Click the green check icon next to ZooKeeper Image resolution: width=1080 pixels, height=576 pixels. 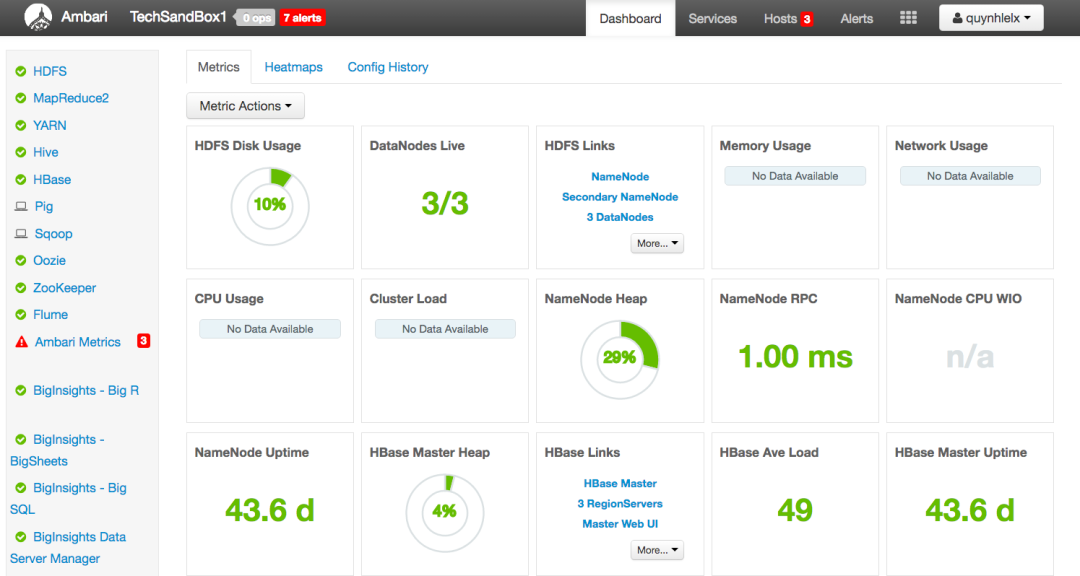[21, 288]
